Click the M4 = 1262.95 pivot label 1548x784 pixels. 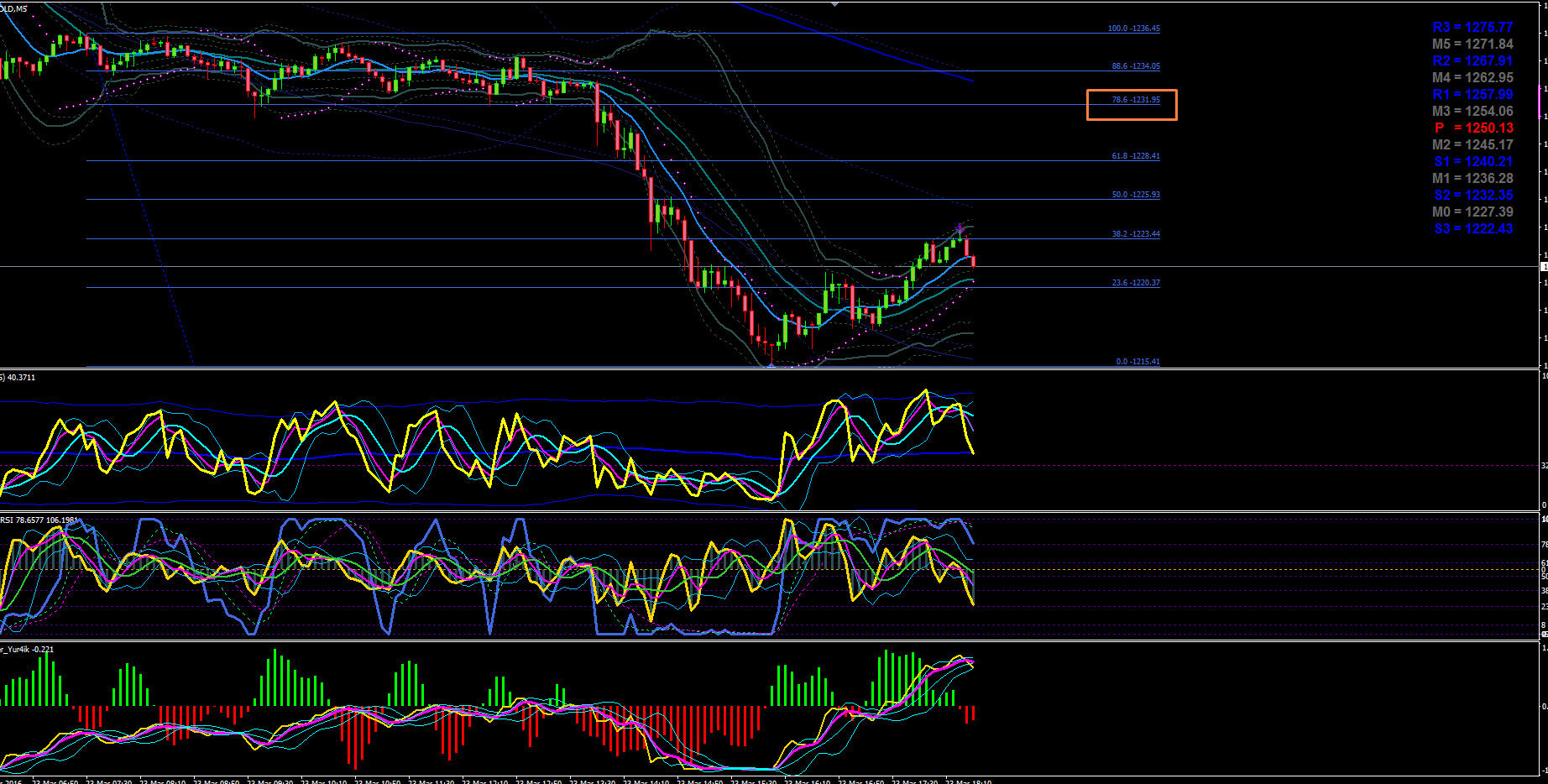1472,77
